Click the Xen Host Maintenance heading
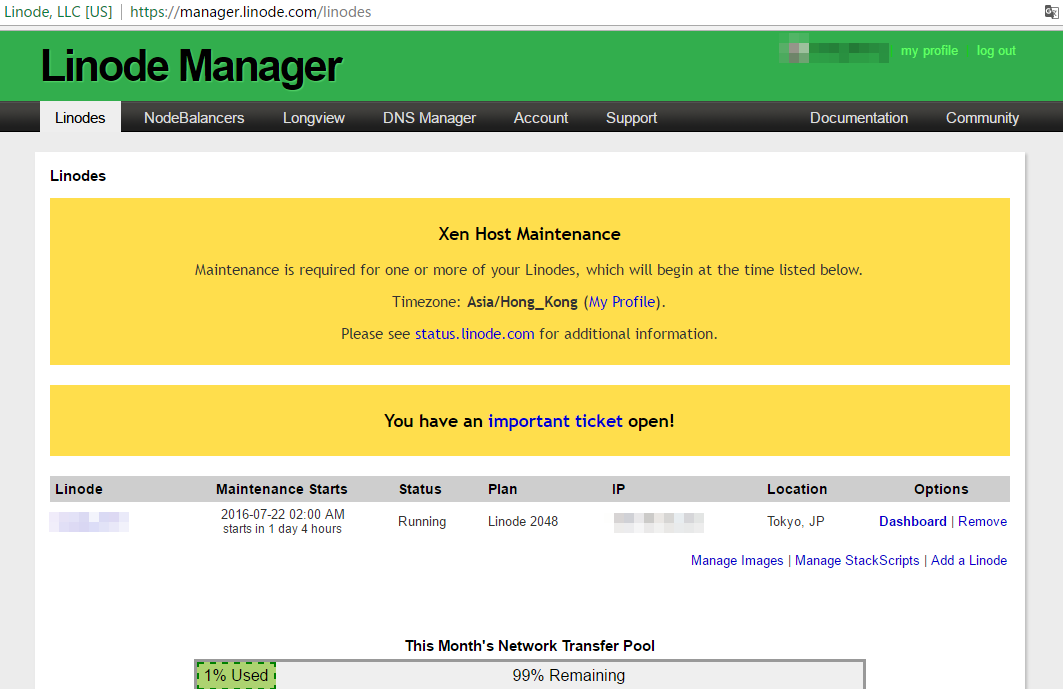The height and width of the screenshot is (689, 1063). [x=529, y=234]
